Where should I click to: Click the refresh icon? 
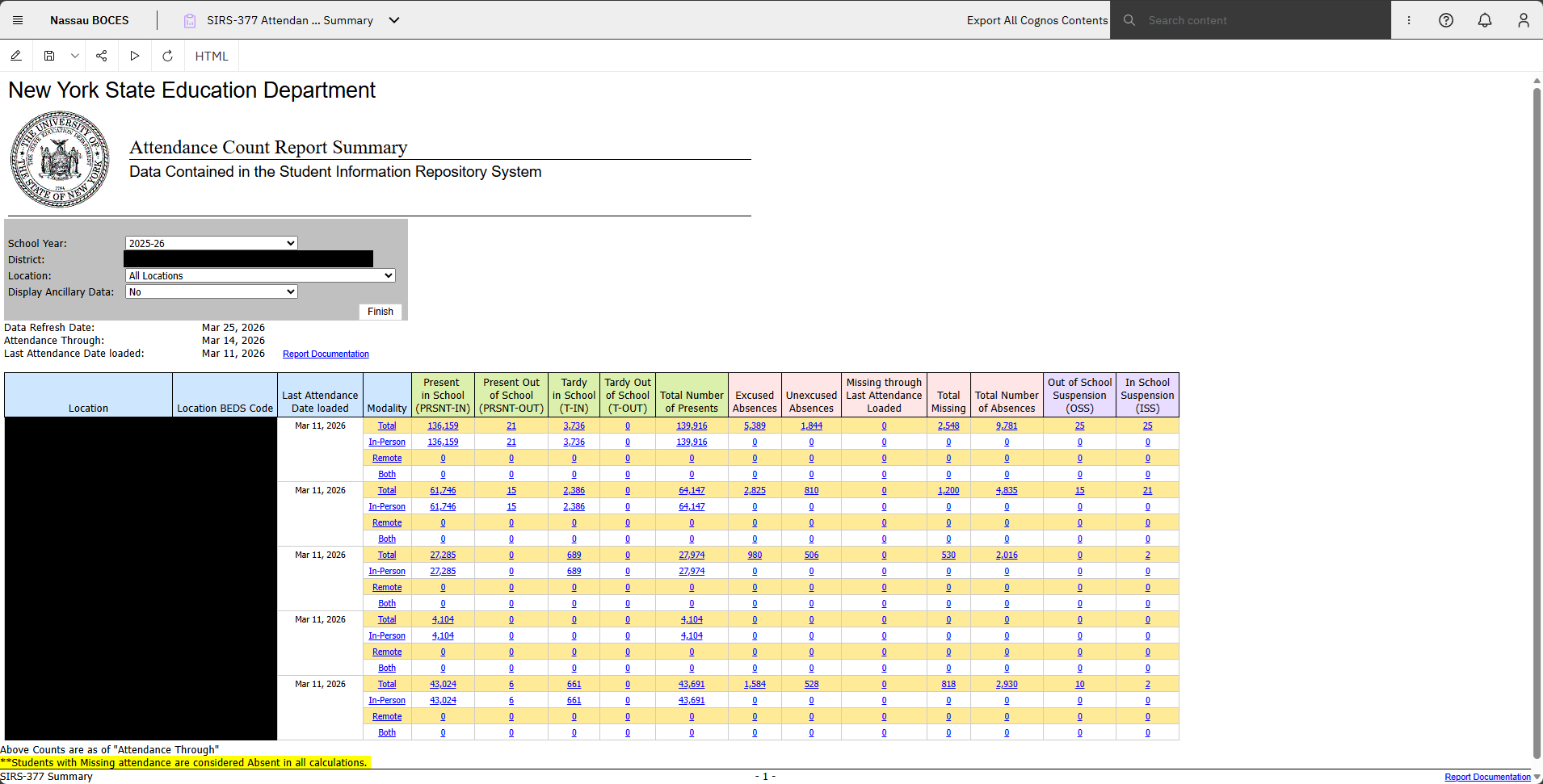pyautogui.click(x=168, y=56)
